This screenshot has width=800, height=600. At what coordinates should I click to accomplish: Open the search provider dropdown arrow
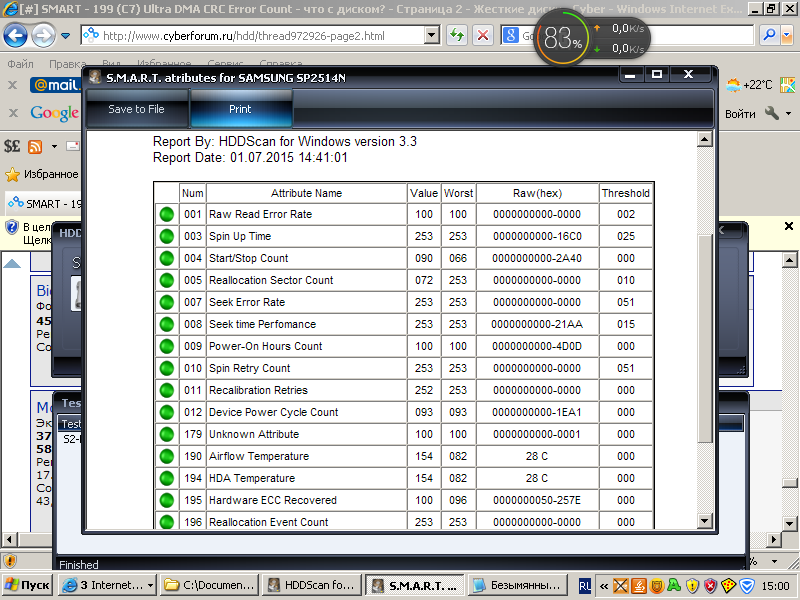coord(786,35)
